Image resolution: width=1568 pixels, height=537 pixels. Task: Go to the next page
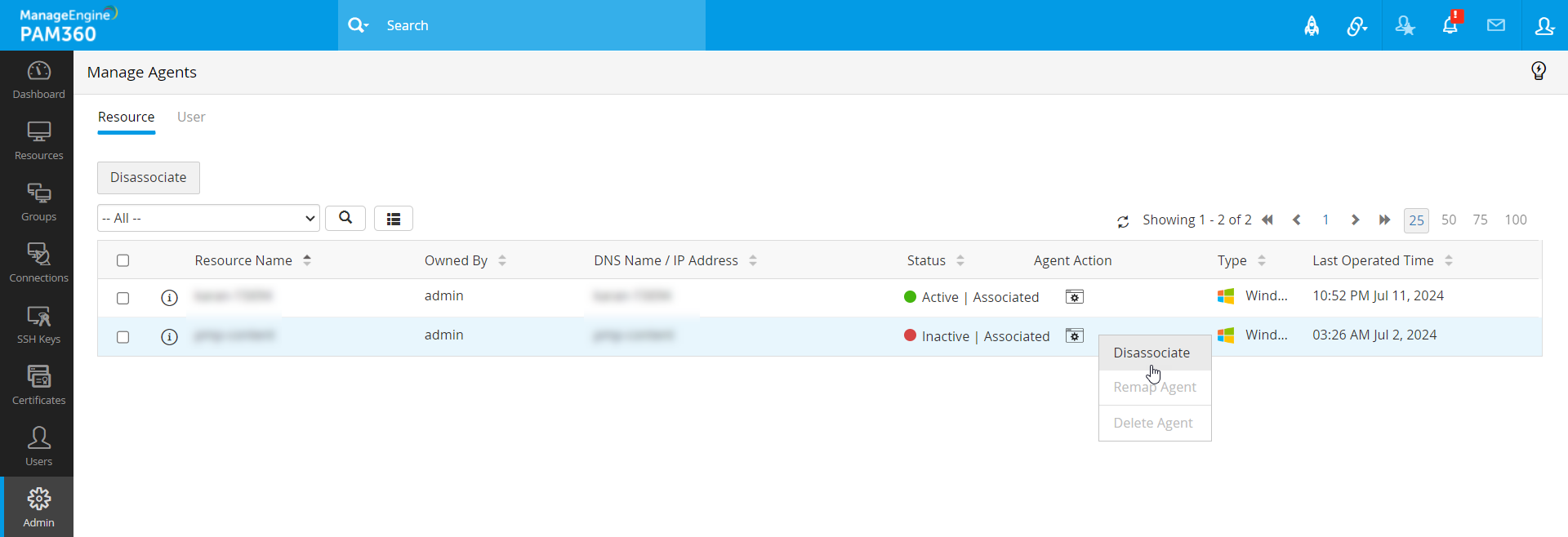click(1355, 220)
